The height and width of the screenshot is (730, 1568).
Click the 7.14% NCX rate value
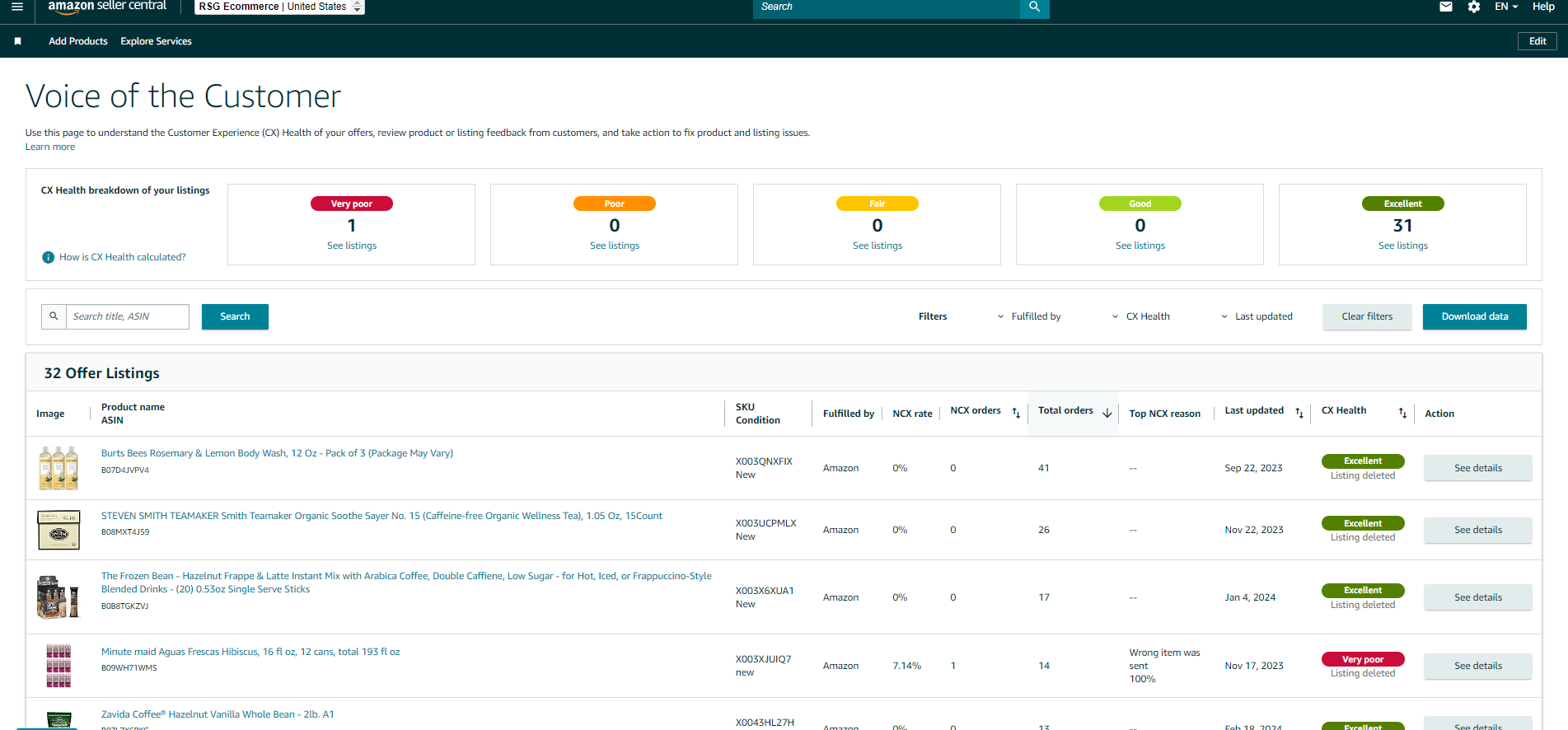(x=907, y=666)
